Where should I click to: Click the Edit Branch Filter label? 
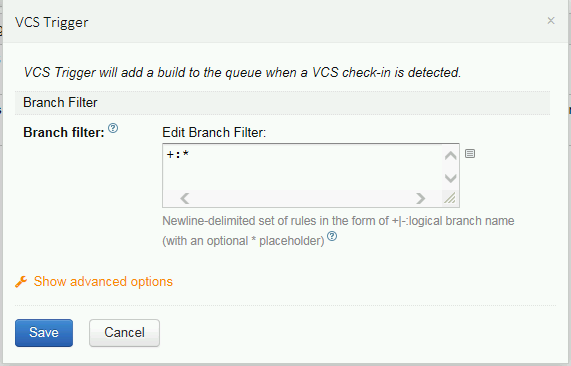[x=214, y=132]
